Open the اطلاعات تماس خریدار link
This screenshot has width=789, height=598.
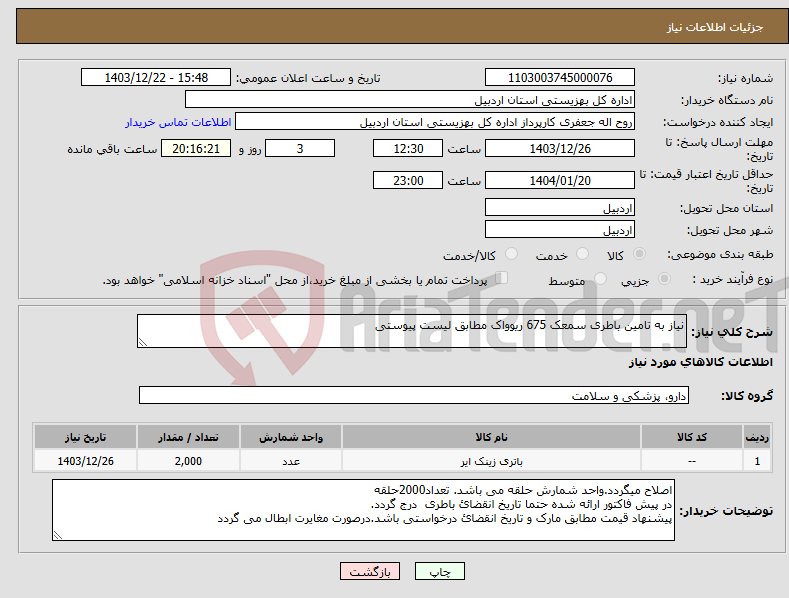[178, 122]
